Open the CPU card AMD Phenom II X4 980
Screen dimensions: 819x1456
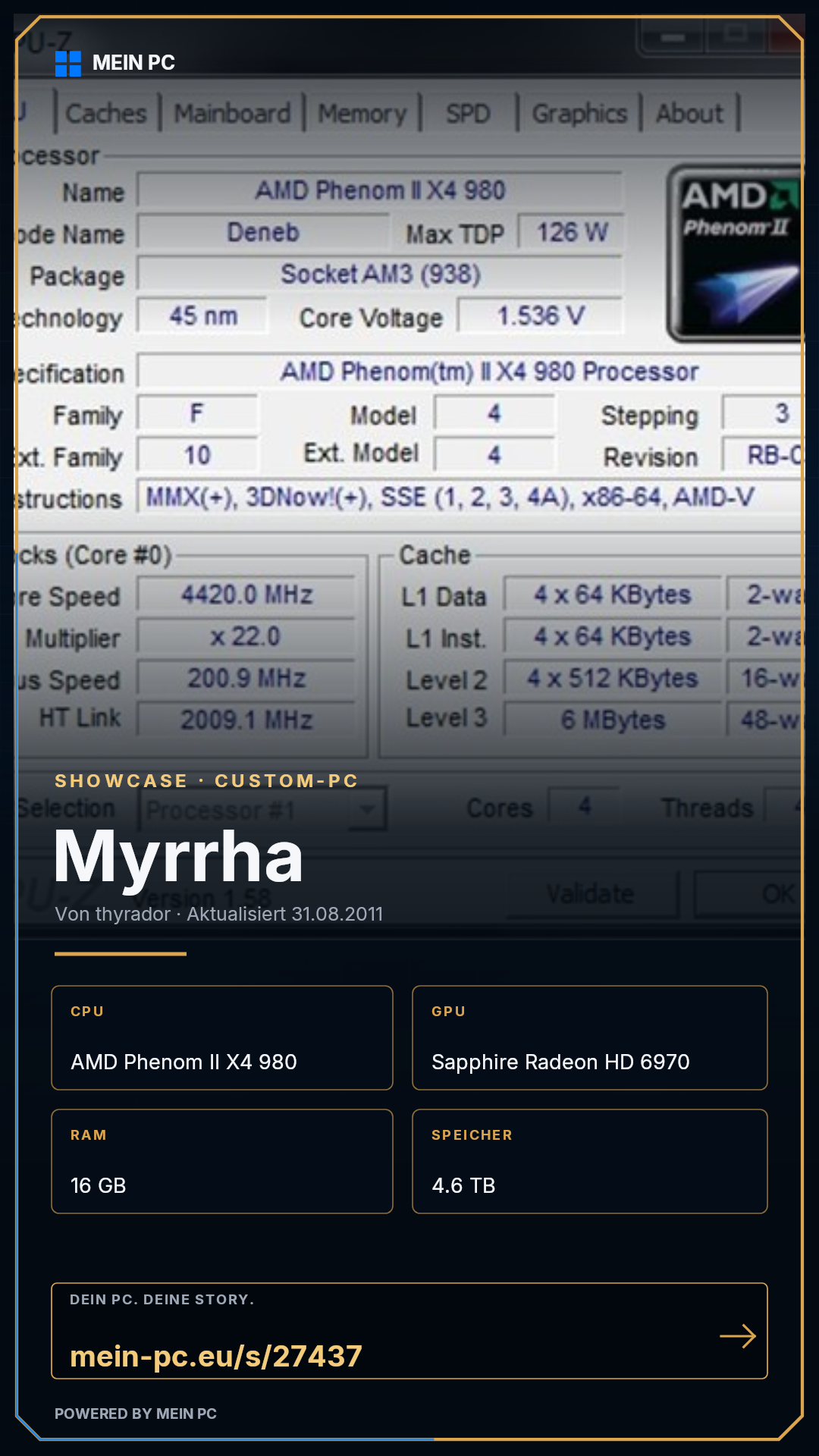tap(222, 1037)
